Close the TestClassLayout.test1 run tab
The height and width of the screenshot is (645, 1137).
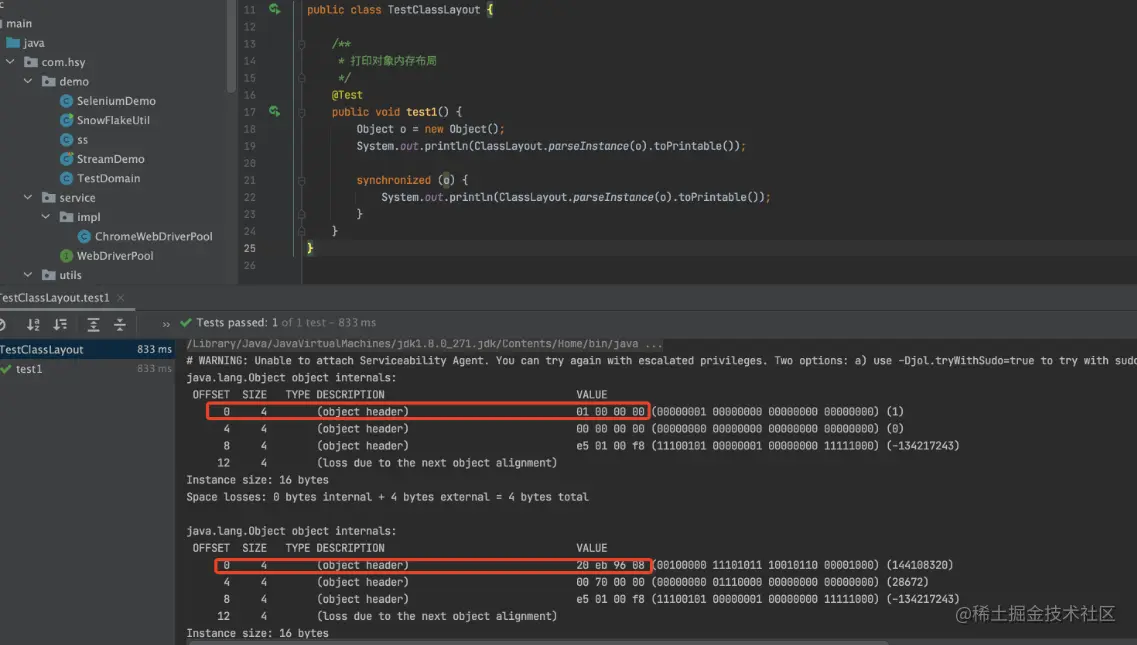[x=121, y=297]
